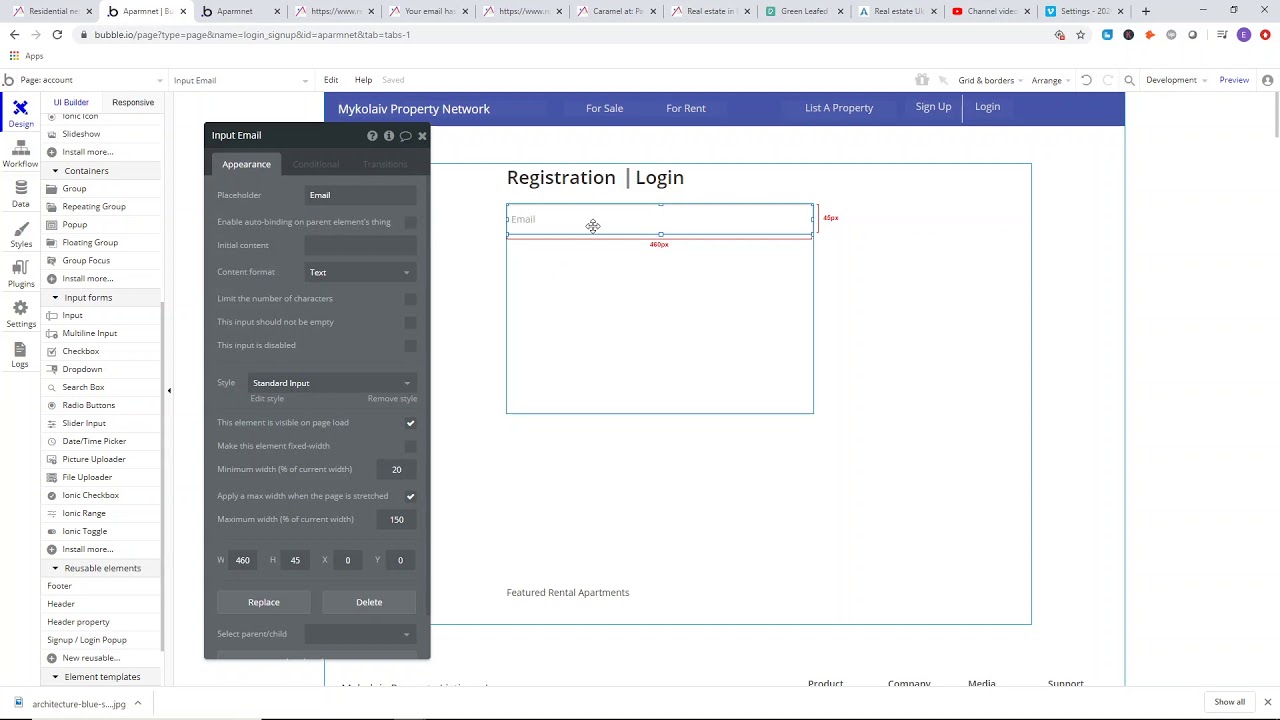Uncheck 'Apply a max width when page is stretched'
This screenshot has width=1280, height=720.
click(410, 496)
